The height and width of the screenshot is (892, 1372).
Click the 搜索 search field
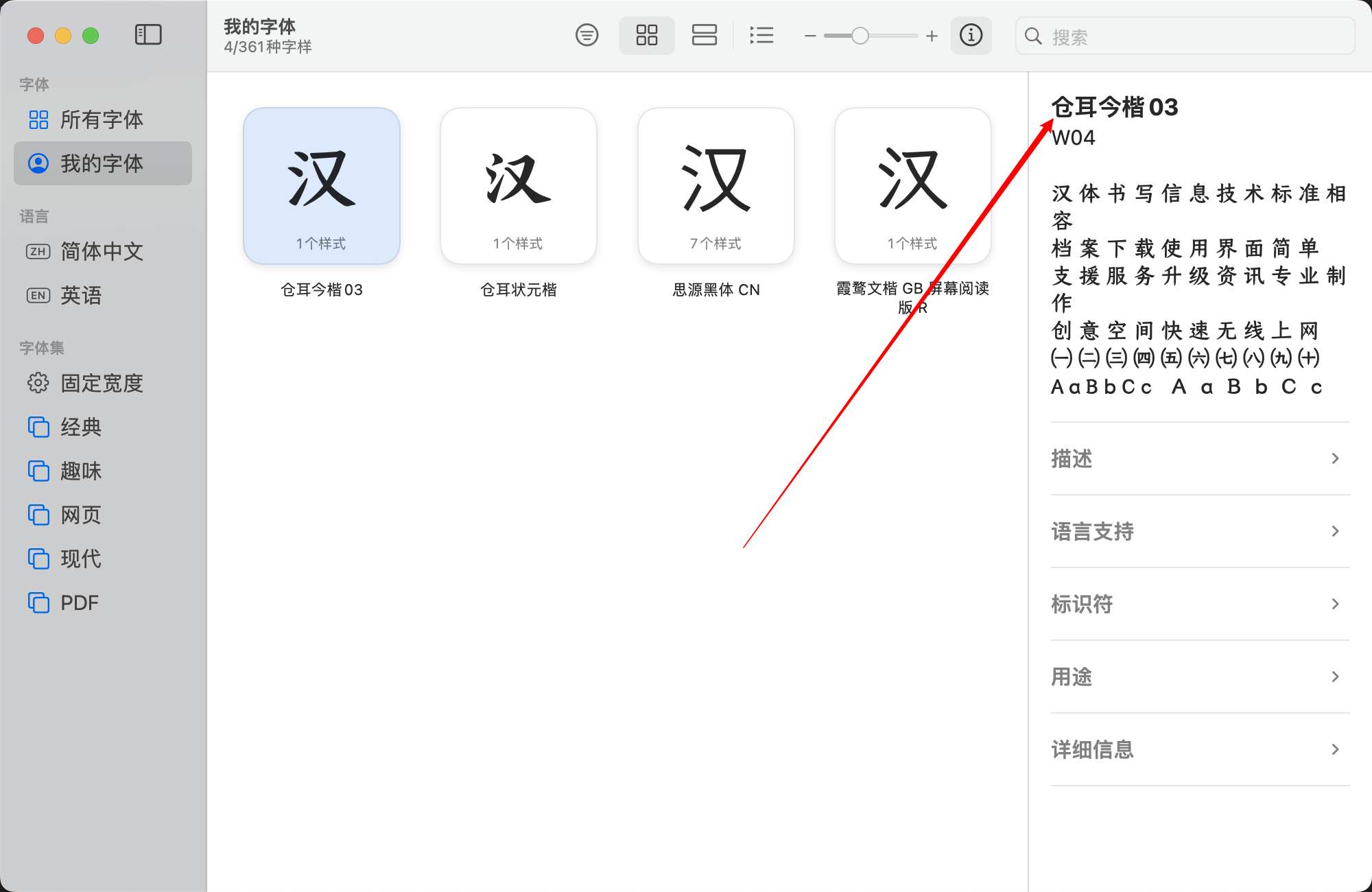[1185, 36]
